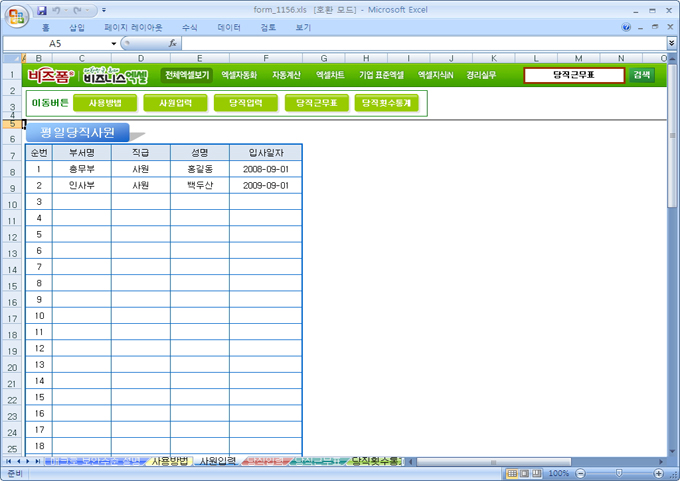Open the Customize Quick Access Toolbar dropdown
Screen dimensions: 680x481
105,9
